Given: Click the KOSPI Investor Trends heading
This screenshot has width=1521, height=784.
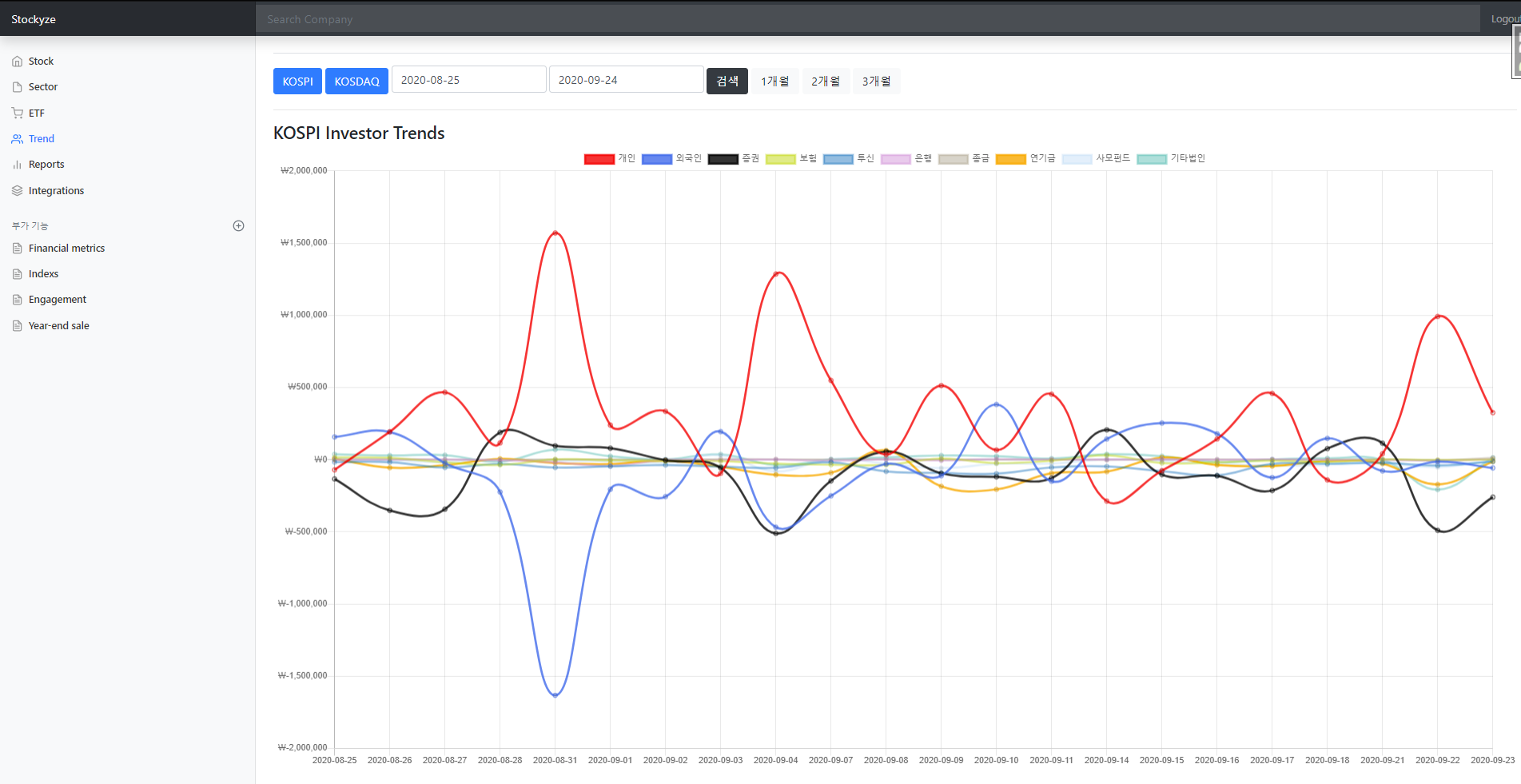Looking at the screenshot, I should click(359, 133).
